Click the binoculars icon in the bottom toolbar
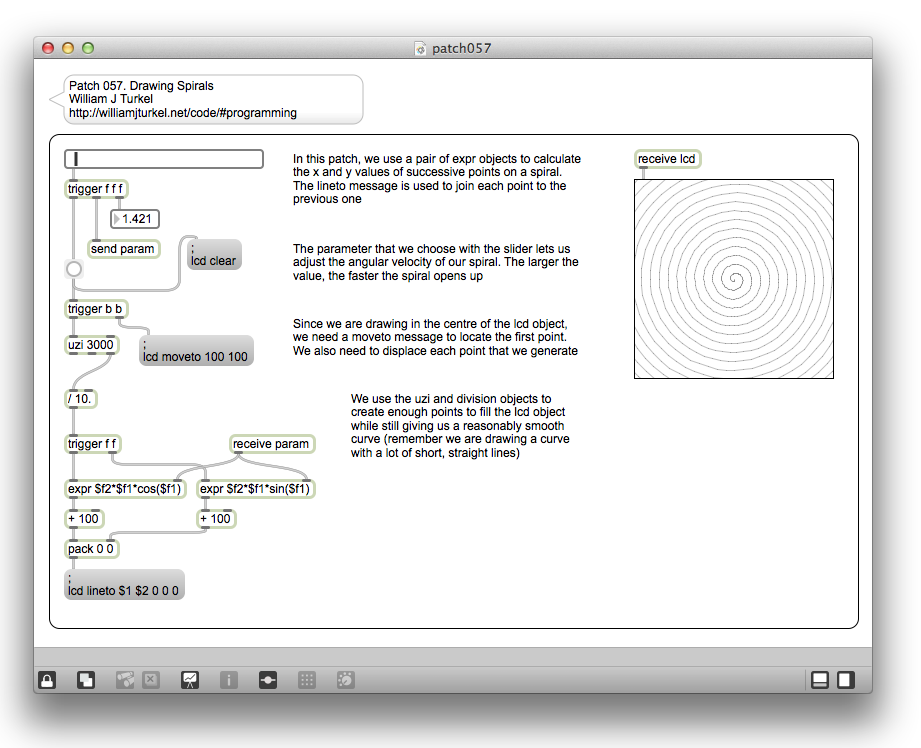This screenshot has width=921, height=748. 125,680
